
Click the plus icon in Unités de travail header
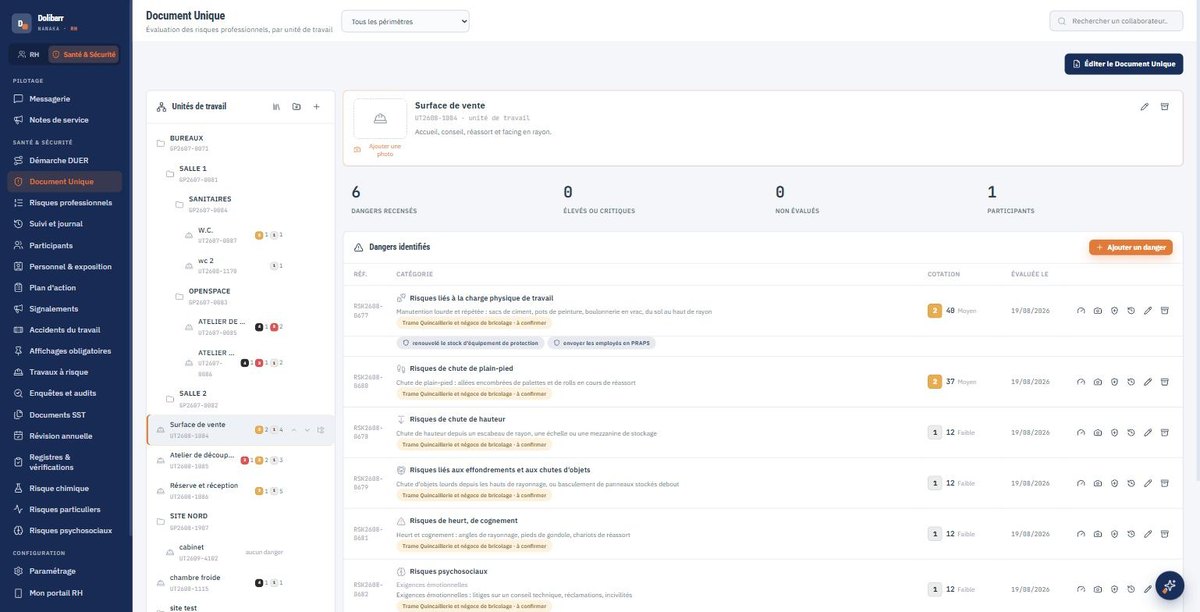(x=316, y=106)
